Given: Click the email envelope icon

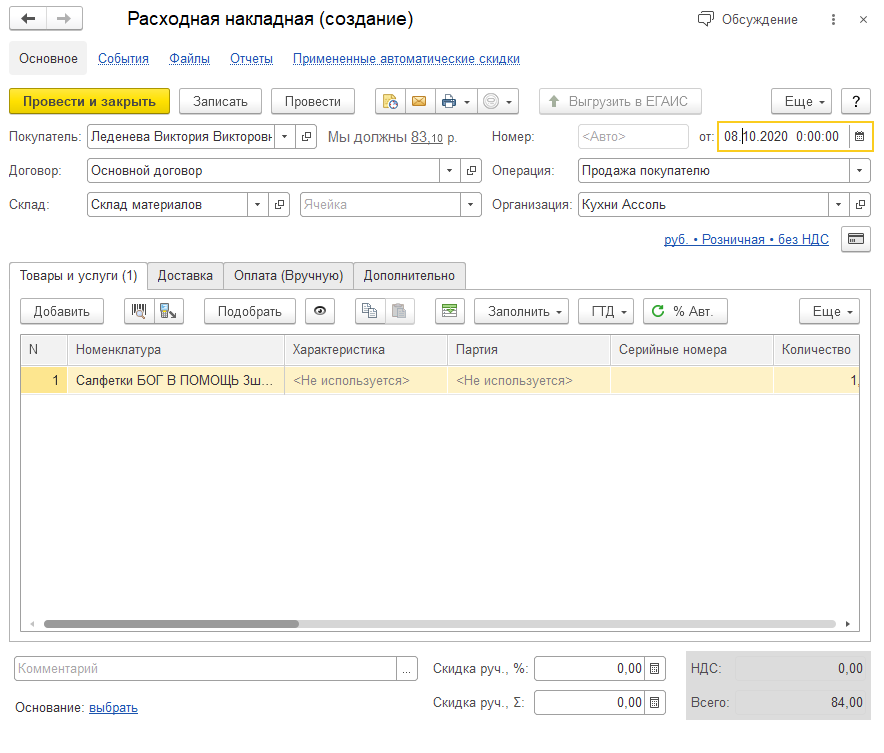Looking at the screenshot, I should point(419,101).
